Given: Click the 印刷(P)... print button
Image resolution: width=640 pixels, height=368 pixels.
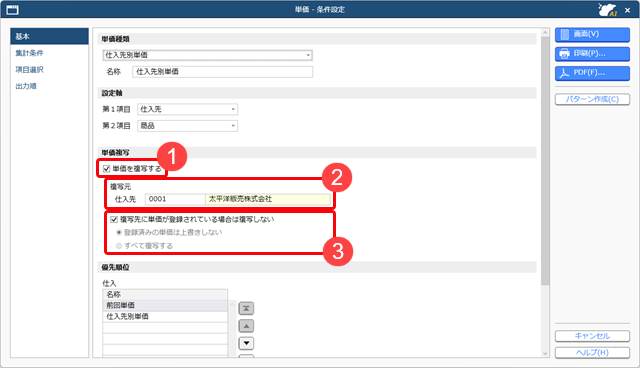Looking at the screenshot, I should [592, 53].
